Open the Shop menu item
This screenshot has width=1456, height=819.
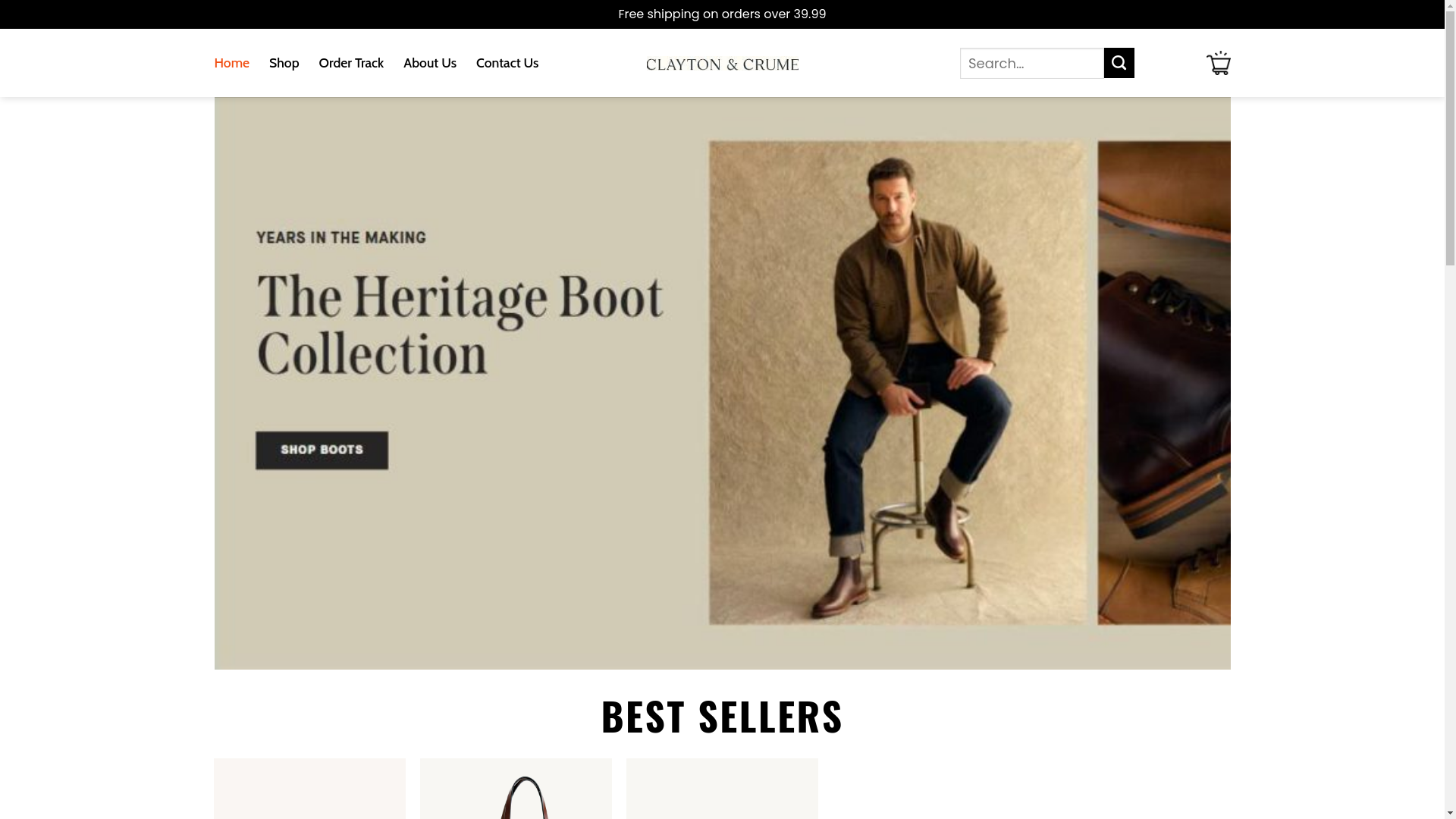coord(284,63)
